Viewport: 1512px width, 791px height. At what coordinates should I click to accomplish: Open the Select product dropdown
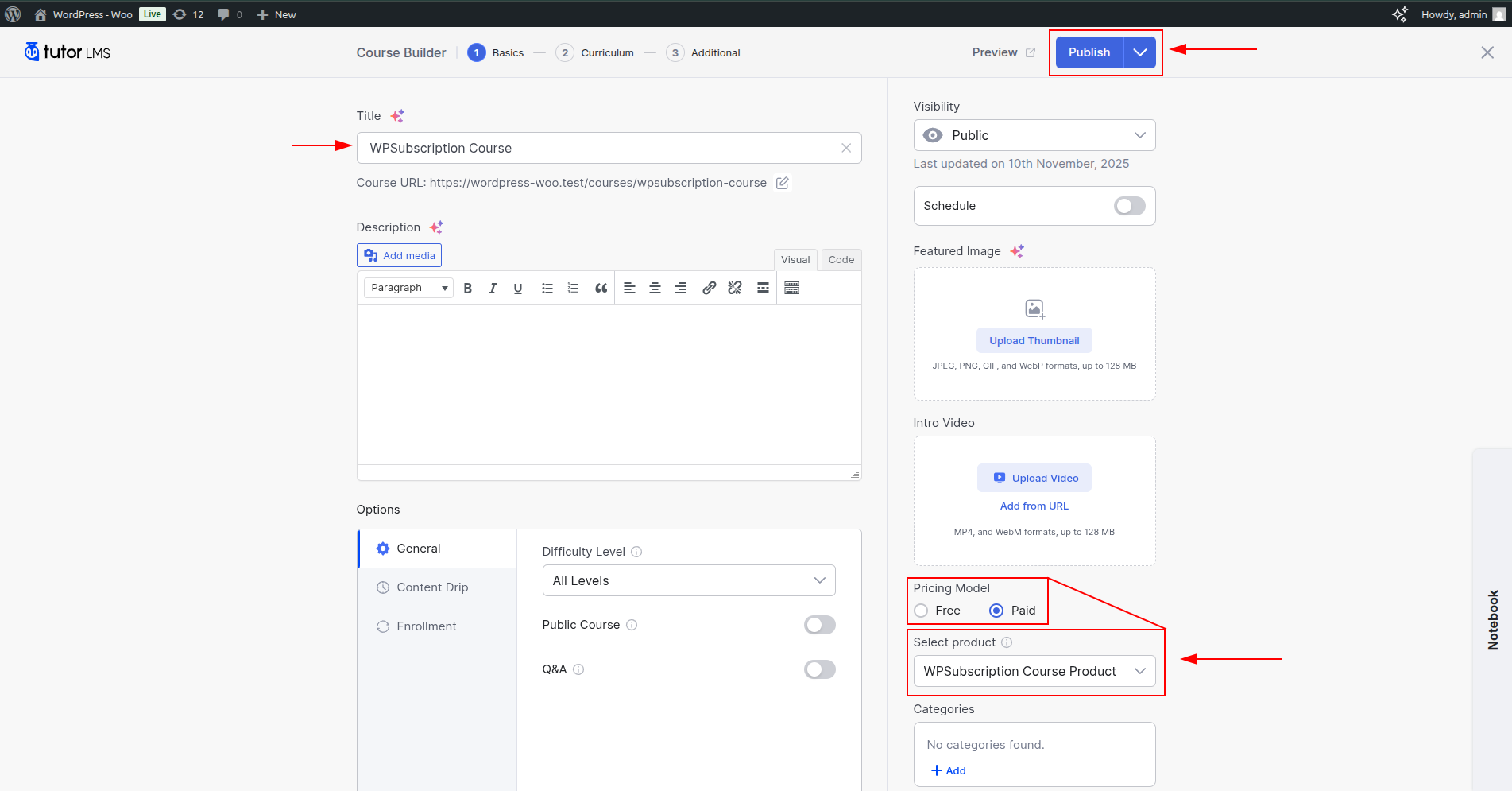click(x=1034, y=671)
